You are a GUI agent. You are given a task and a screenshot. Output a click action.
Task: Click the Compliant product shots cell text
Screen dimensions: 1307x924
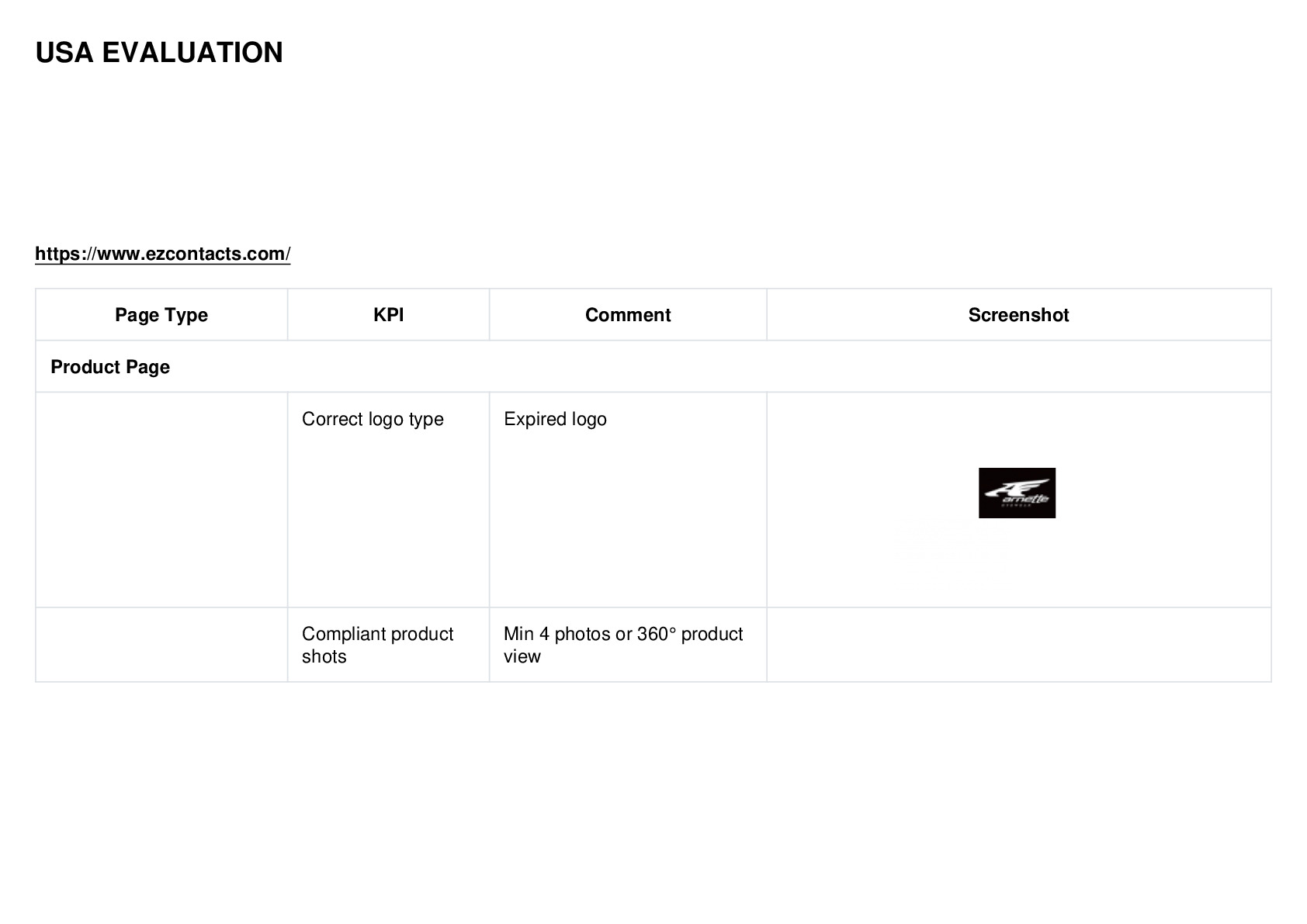(x=377, y=645)
